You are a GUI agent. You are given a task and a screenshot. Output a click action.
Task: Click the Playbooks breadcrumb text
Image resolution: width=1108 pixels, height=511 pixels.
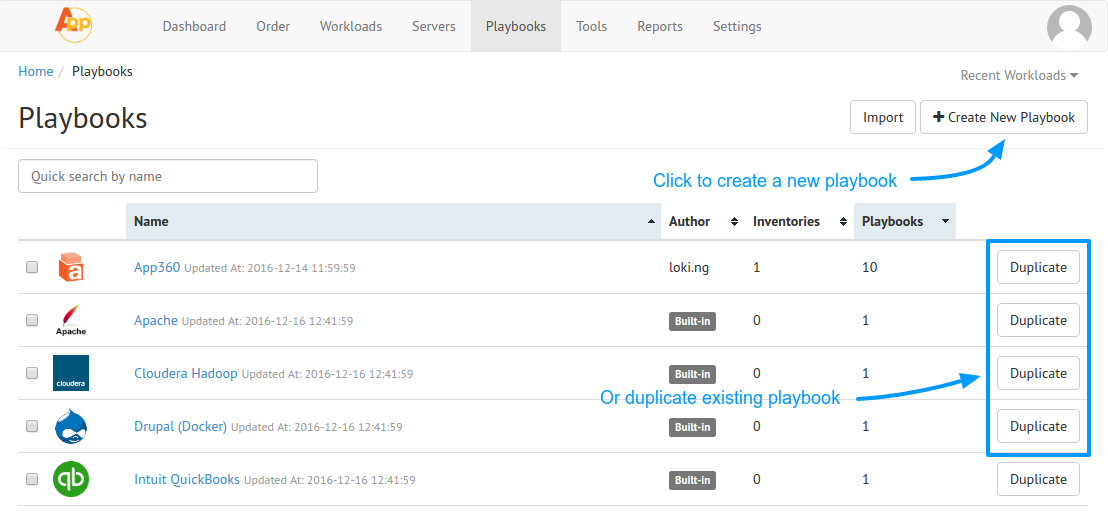click(102, 71)
